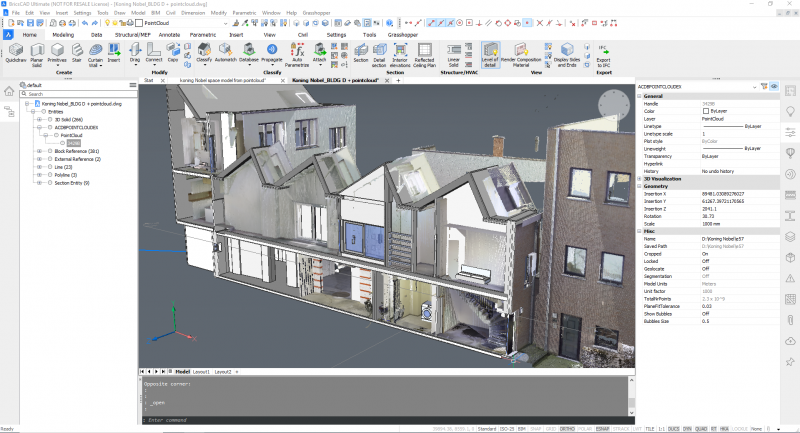Image resolution: width=800 pixels, height=433 pixels.
Task: Expand Block Reference (381) node
Action: pos(39,151)
